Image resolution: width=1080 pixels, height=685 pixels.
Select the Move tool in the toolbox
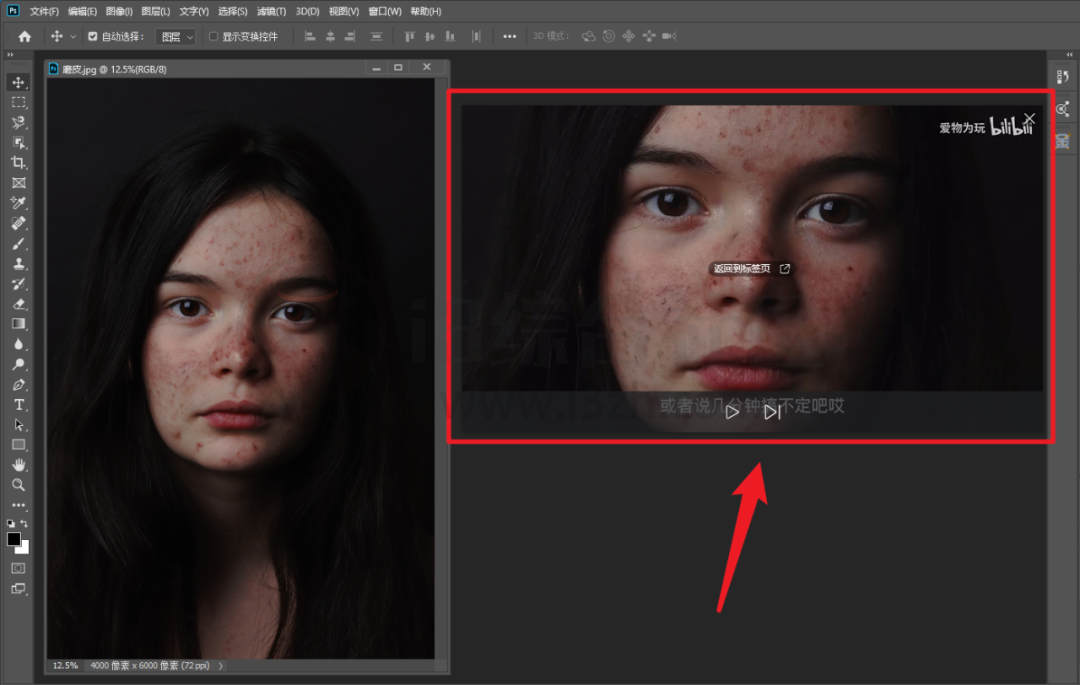pos(19,83)
